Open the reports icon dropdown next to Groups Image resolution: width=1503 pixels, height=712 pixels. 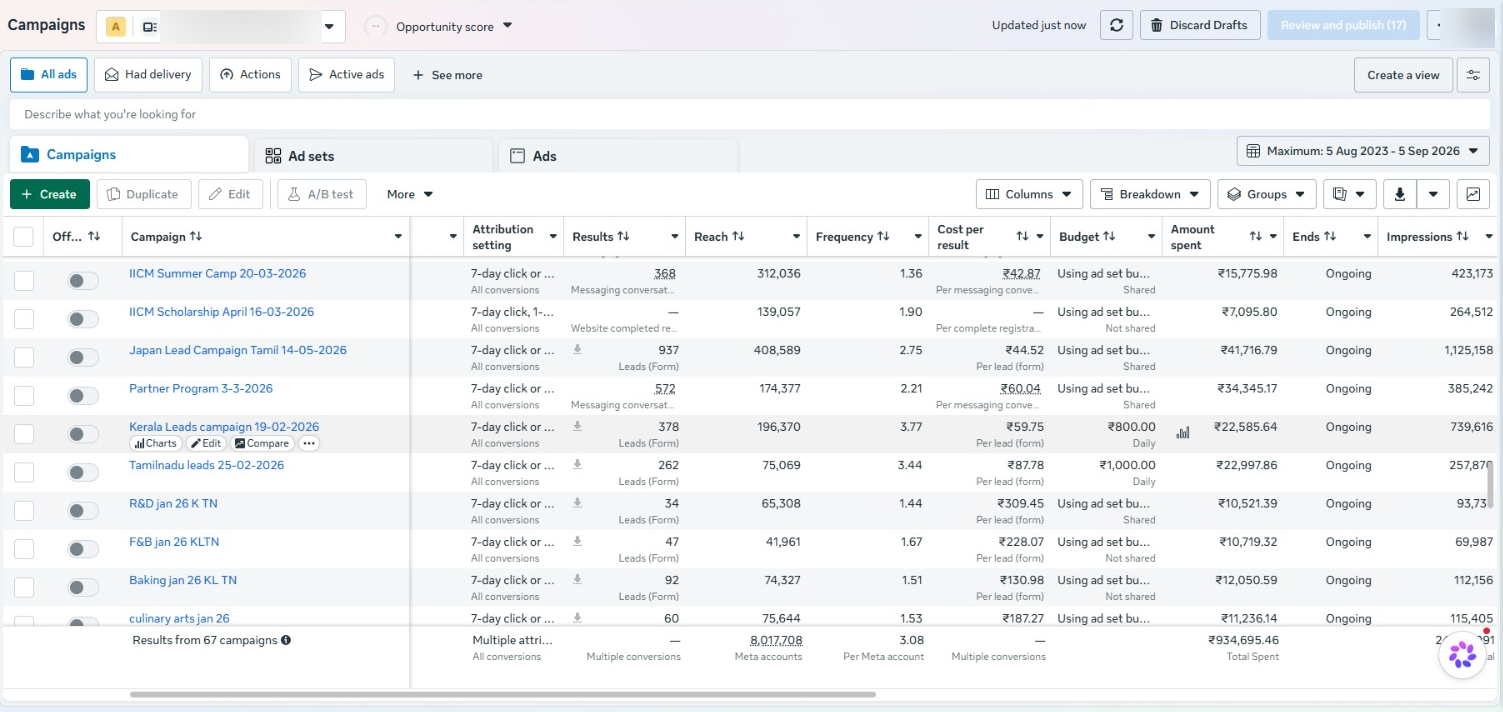point(1349,194)
